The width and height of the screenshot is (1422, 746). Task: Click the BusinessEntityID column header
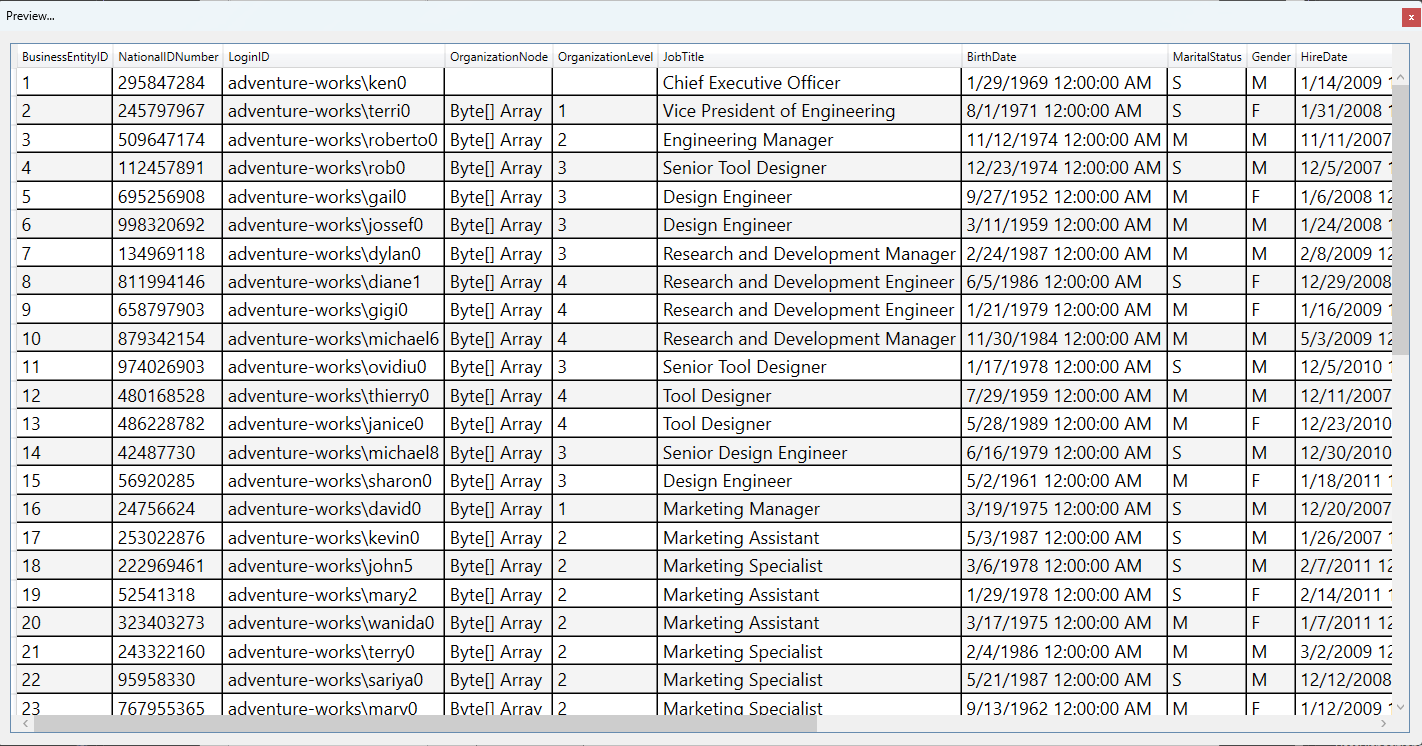(65, 57)
